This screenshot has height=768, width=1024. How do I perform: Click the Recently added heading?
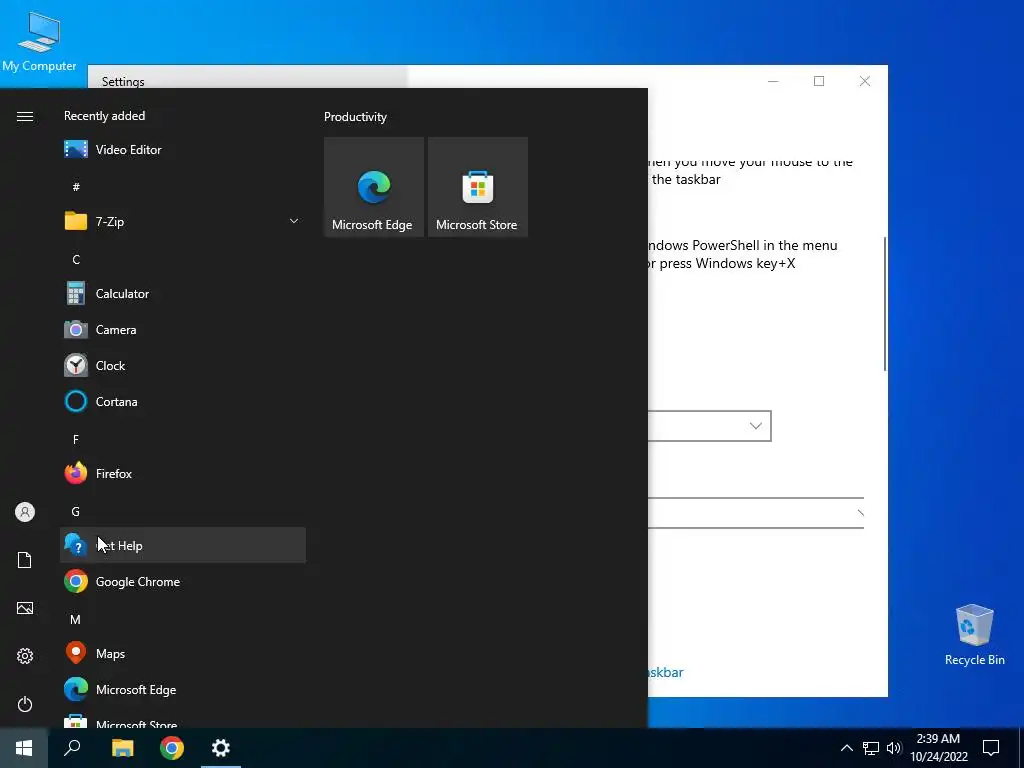[104, 116]
